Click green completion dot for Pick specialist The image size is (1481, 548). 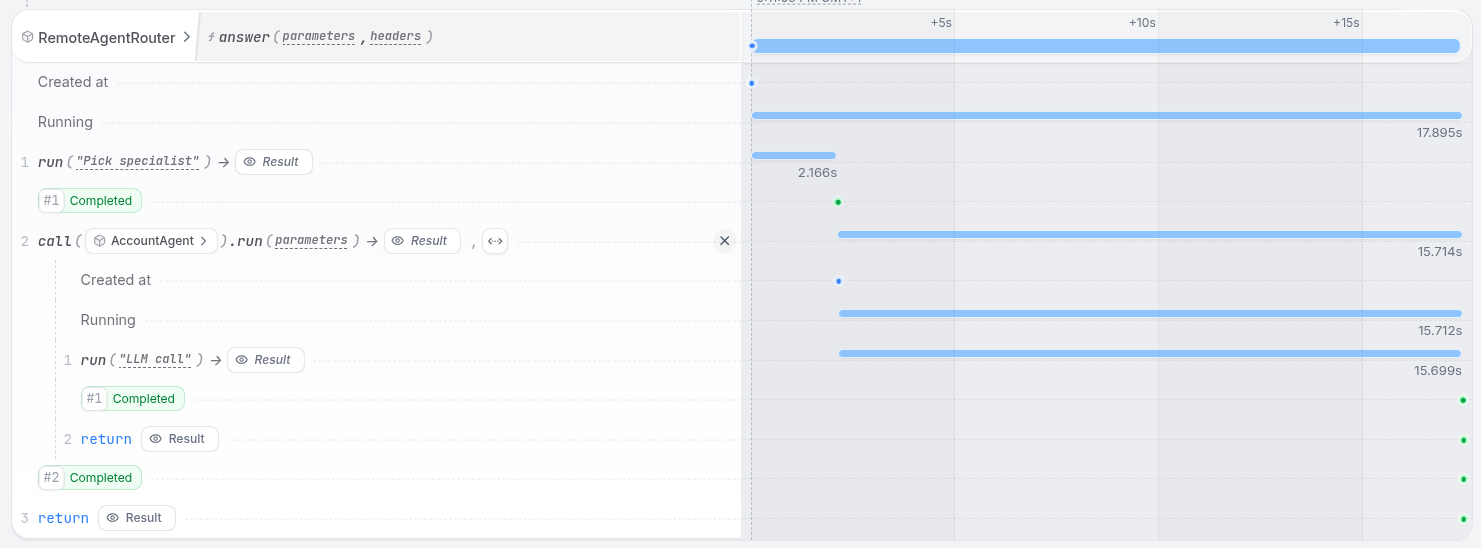click(838, 202)
